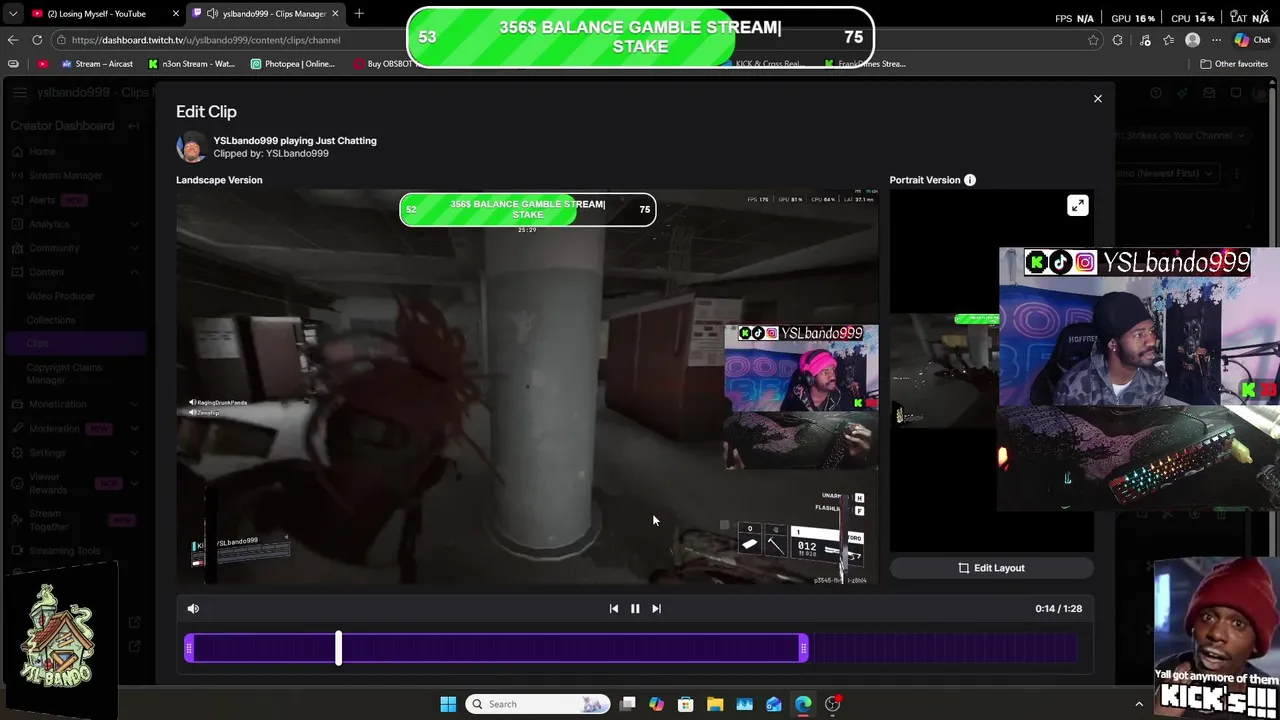The height and width of the screenshot is (720, 1280).
Task: Skip to the next frame
Action: tap(656, 608)
